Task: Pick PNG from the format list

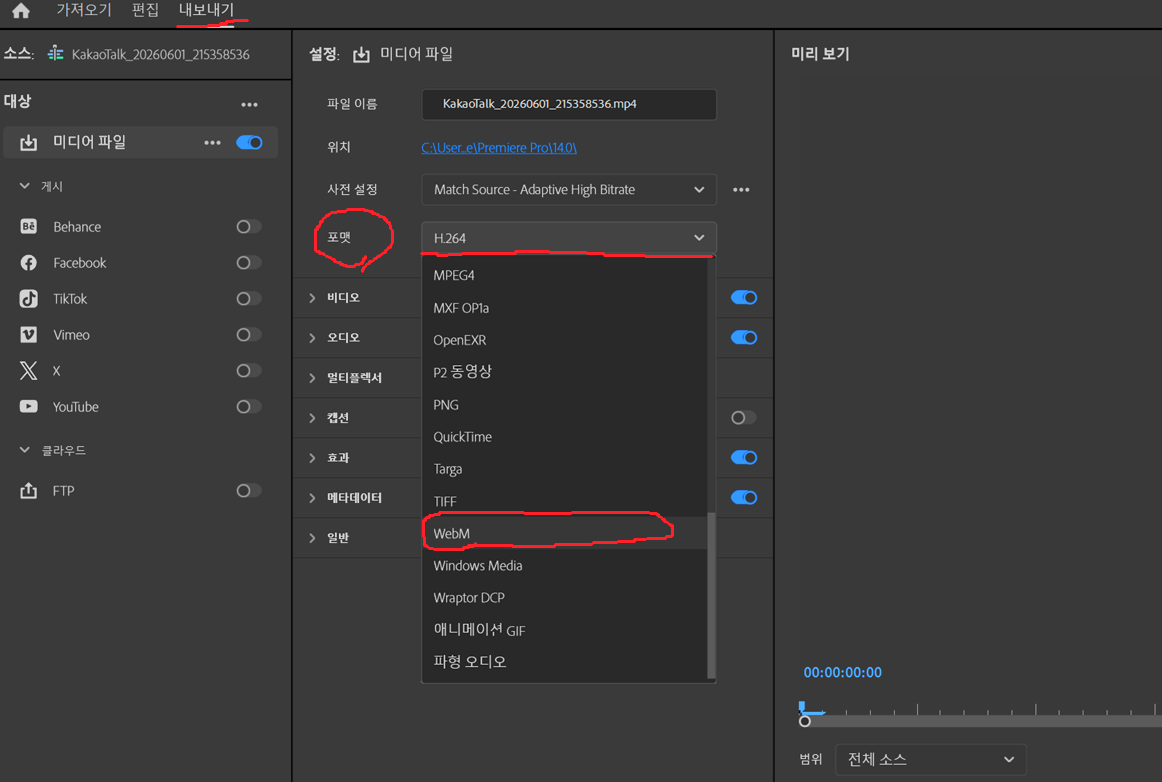Action: pyautogui.click(x=565, y=405)
